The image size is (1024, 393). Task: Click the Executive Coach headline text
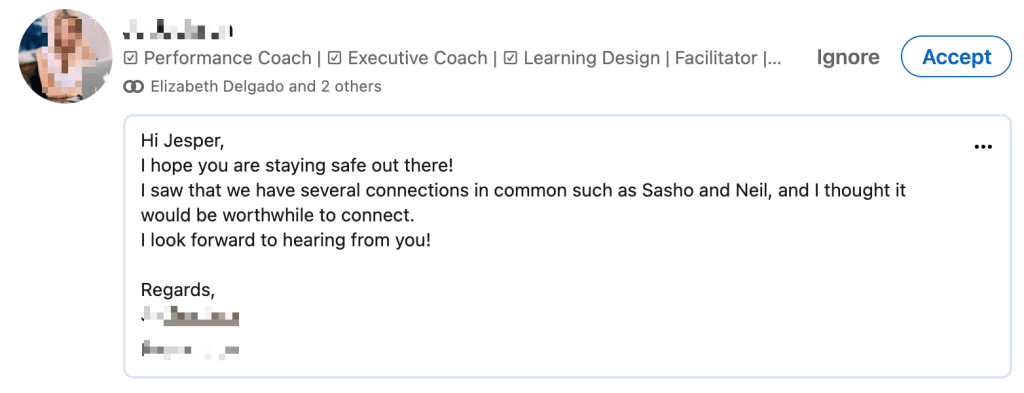[417, 58]
